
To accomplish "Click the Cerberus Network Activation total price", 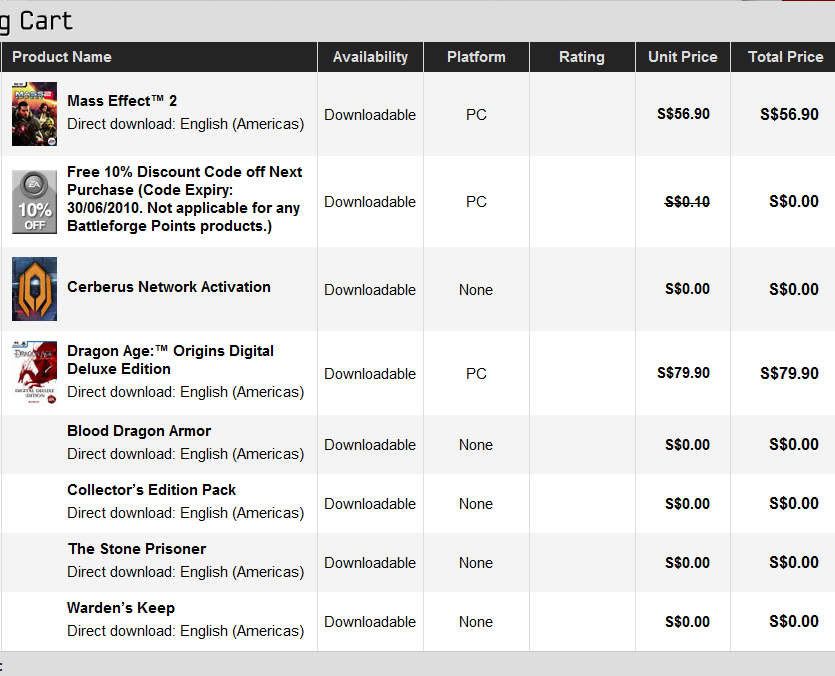I will click(794, 289).
